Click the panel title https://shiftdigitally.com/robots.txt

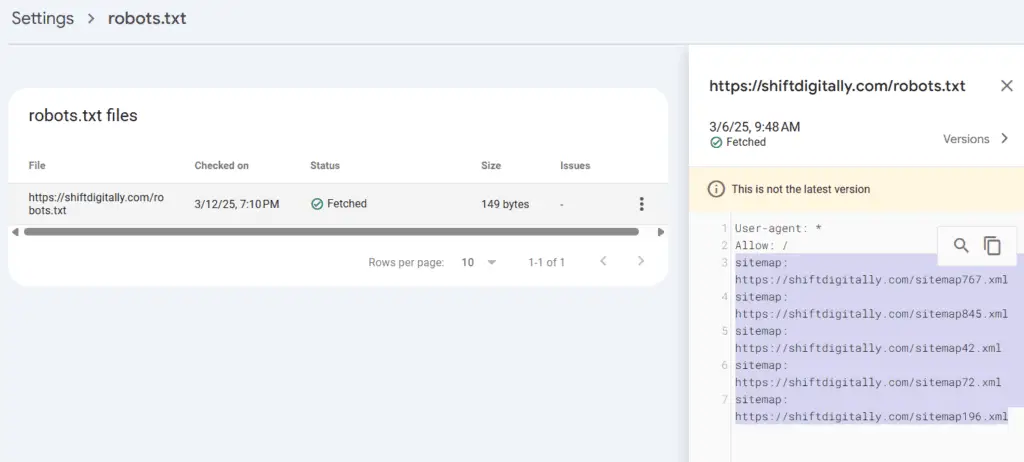[x=837, y=86]
